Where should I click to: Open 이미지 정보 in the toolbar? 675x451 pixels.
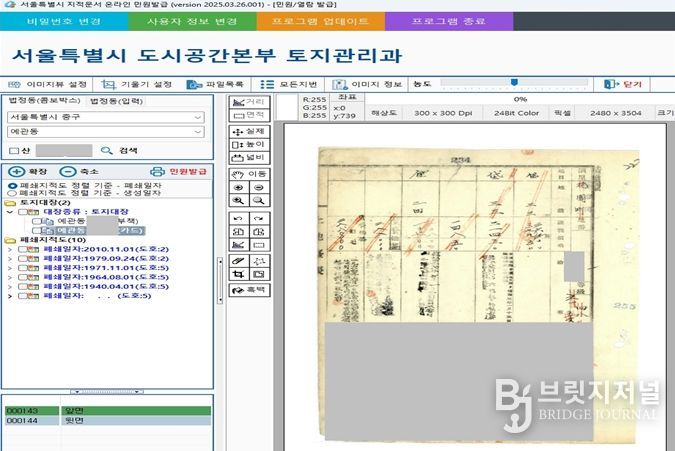pos(367,84)
